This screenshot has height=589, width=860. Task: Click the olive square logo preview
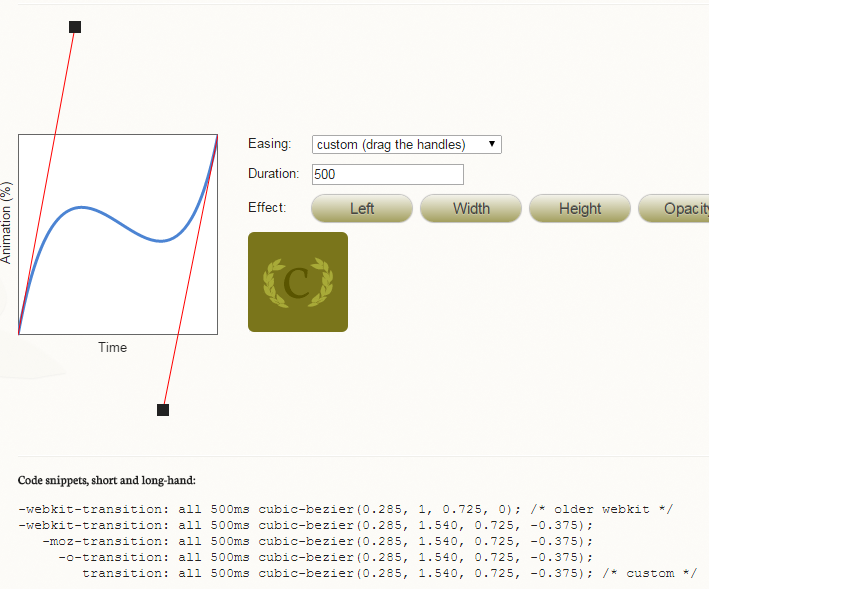[x=298, y=282]
